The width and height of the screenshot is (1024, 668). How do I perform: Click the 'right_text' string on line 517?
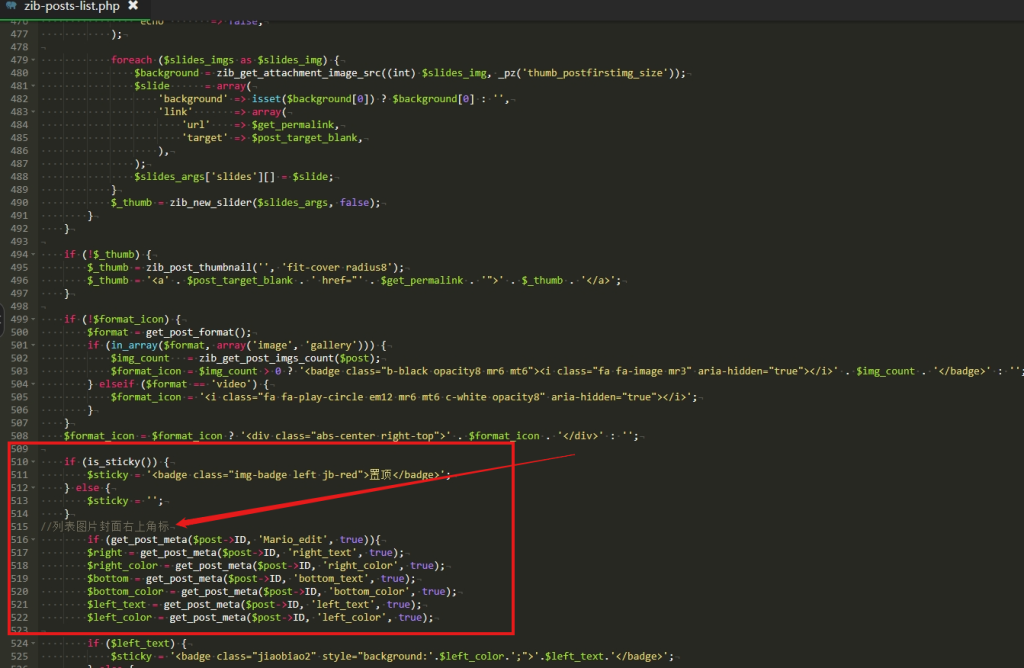pos(322,553)
